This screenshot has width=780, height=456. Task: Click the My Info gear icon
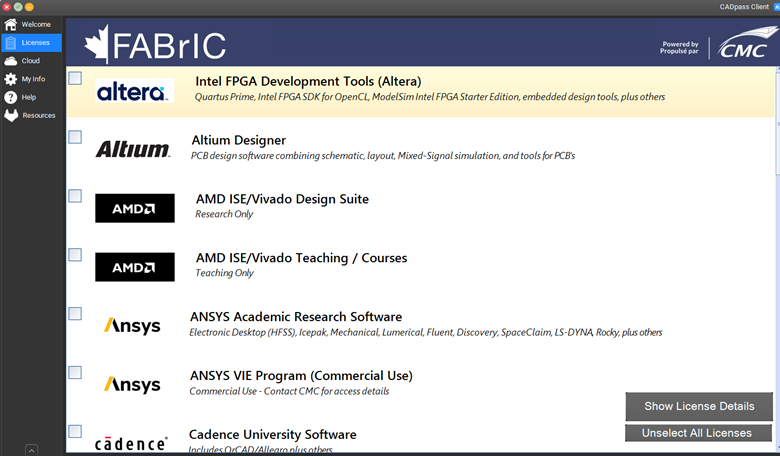(x=10, y=79)
